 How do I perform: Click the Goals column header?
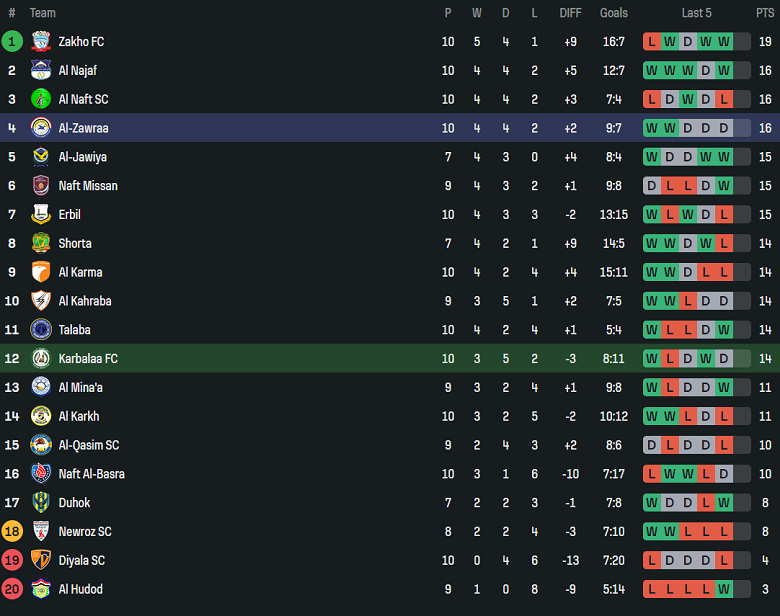click(614, 13)
